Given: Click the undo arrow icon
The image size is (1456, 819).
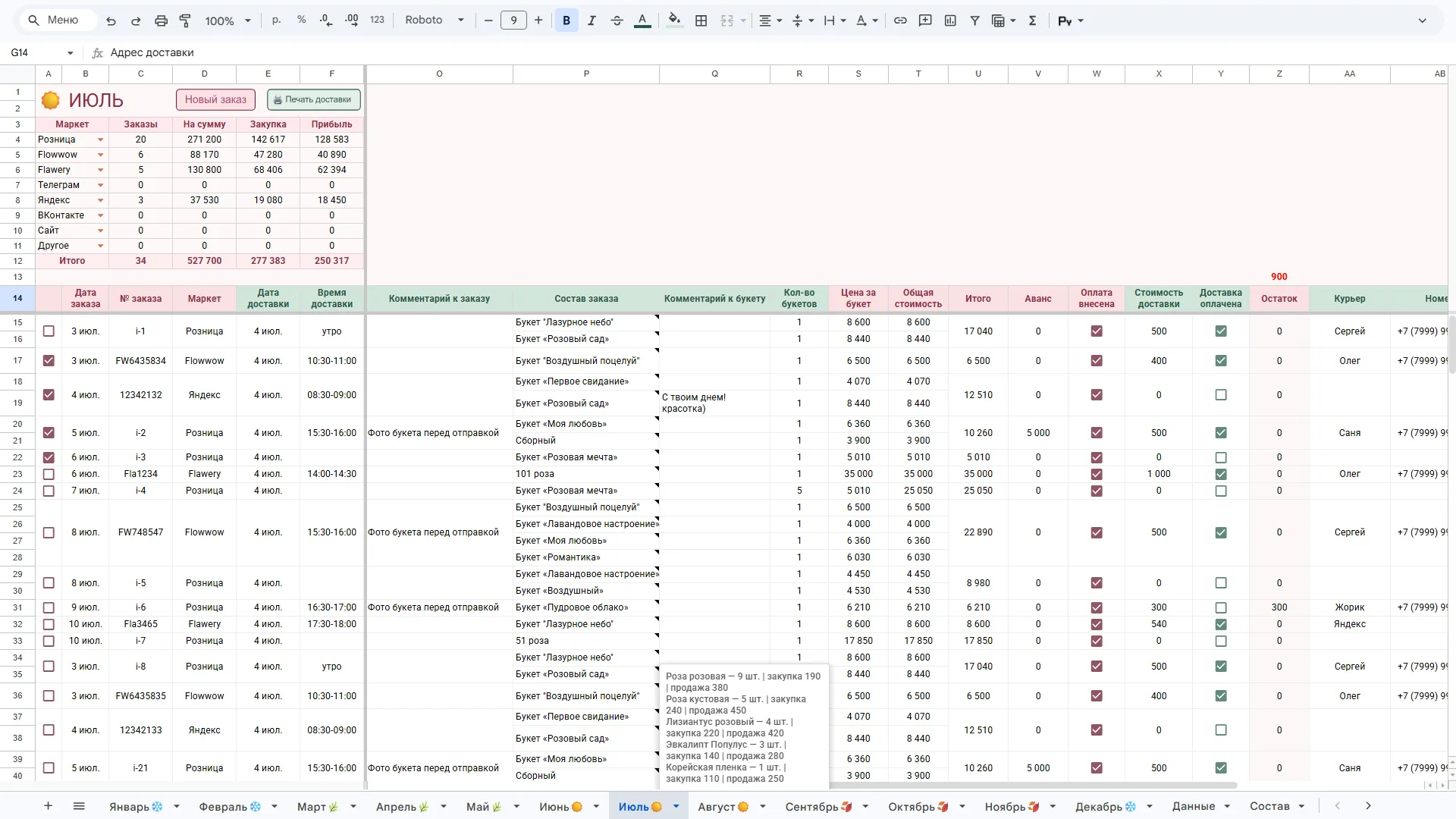Looking at the screenshot, I should pos(111,20).
